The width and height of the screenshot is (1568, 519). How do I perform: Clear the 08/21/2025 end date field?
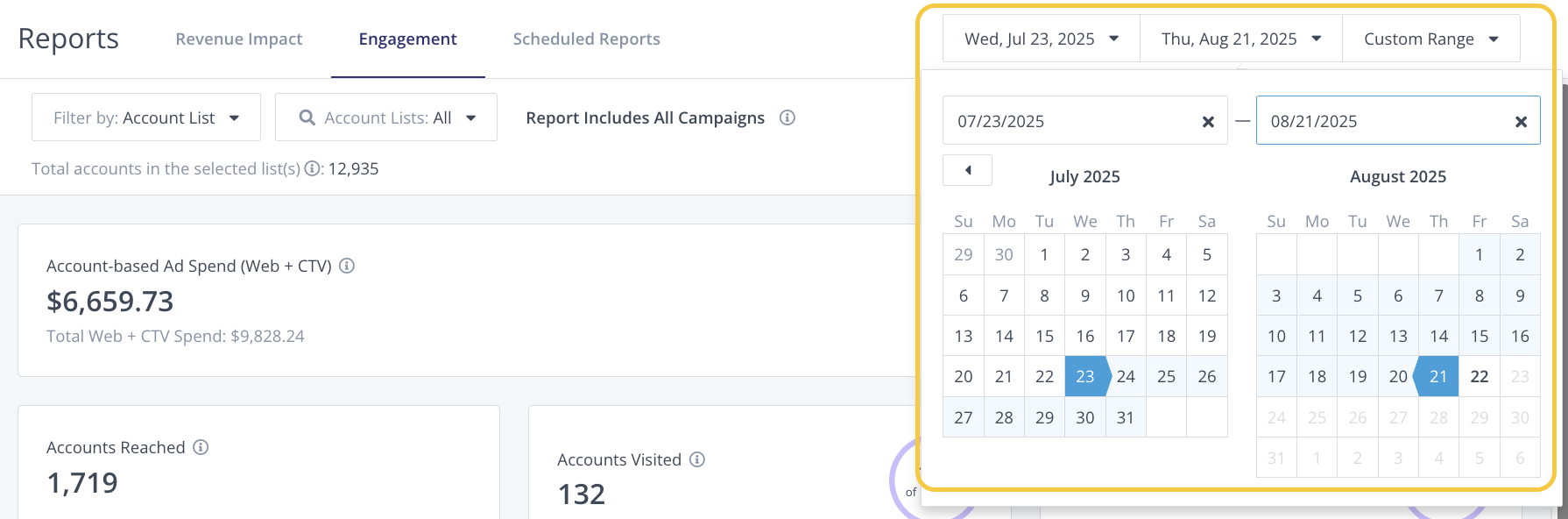coord(1521,122)
